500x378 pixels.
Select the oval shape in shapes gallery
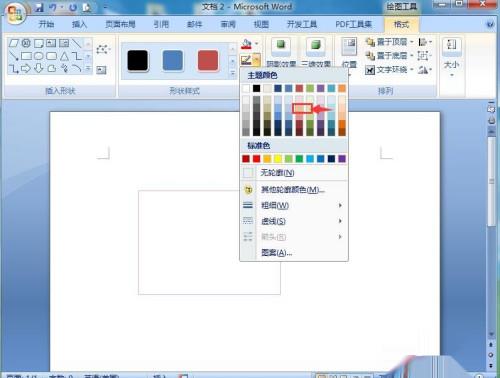(x=39, y=56)
